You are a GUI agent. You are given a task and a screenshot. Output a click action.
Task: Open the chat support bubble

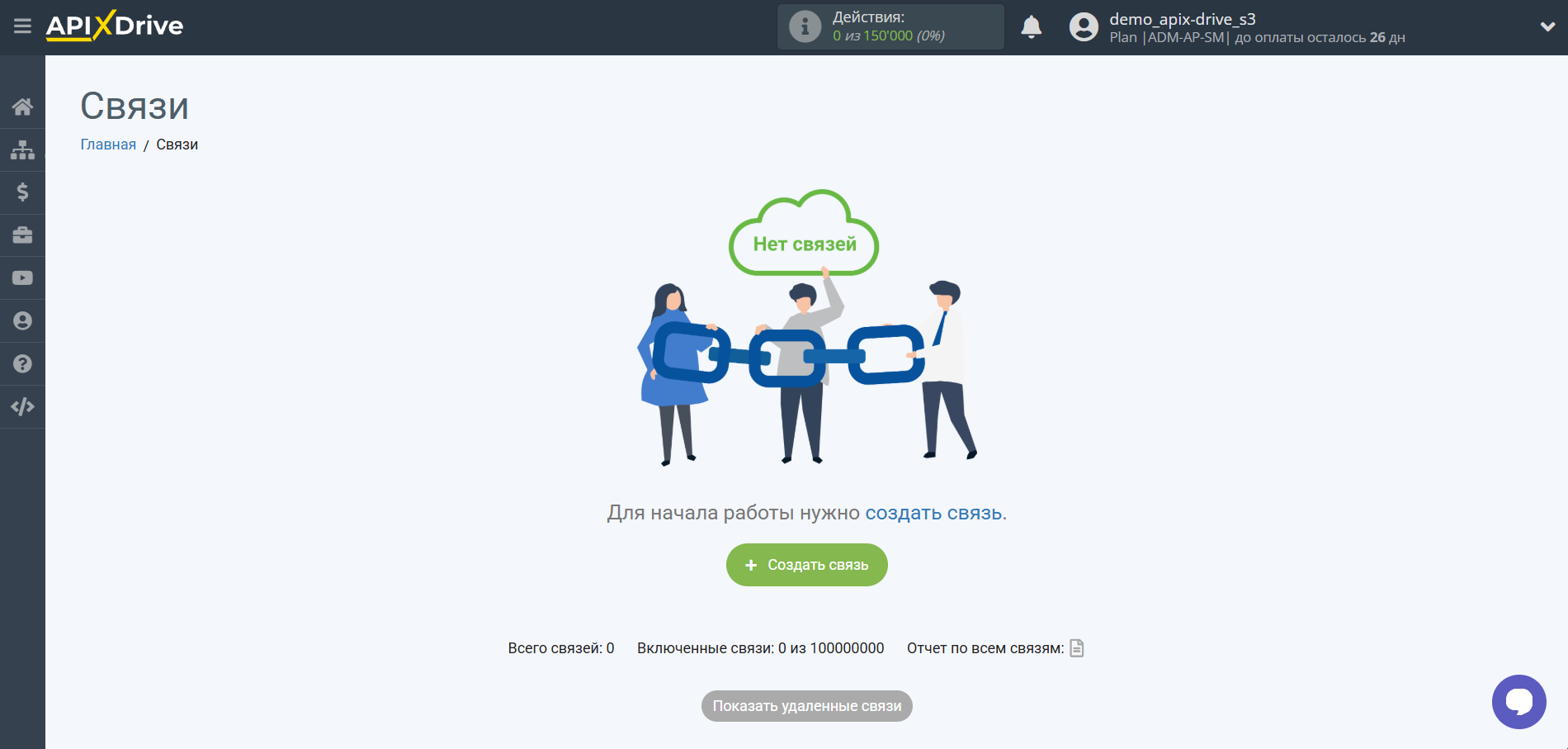pyautogui.click(x=1518, y=702)
